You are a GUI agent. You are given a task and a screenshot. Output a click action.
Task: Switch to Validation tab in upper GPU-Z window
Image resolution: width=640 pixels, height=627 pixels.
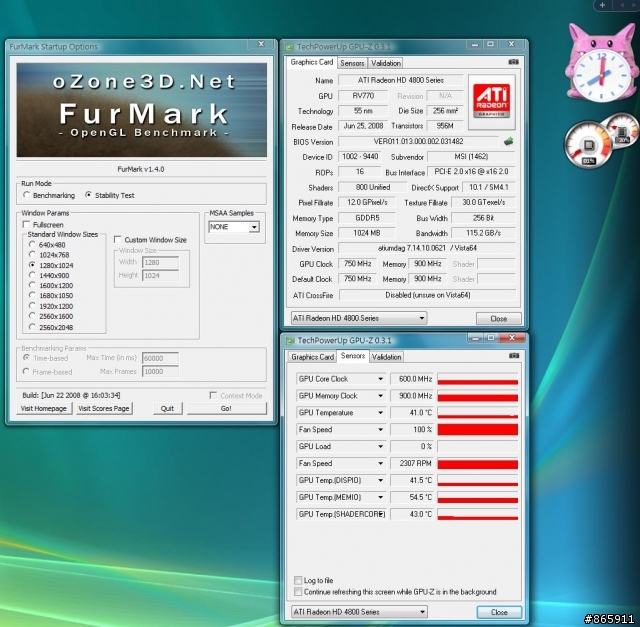tap(386, 63)
